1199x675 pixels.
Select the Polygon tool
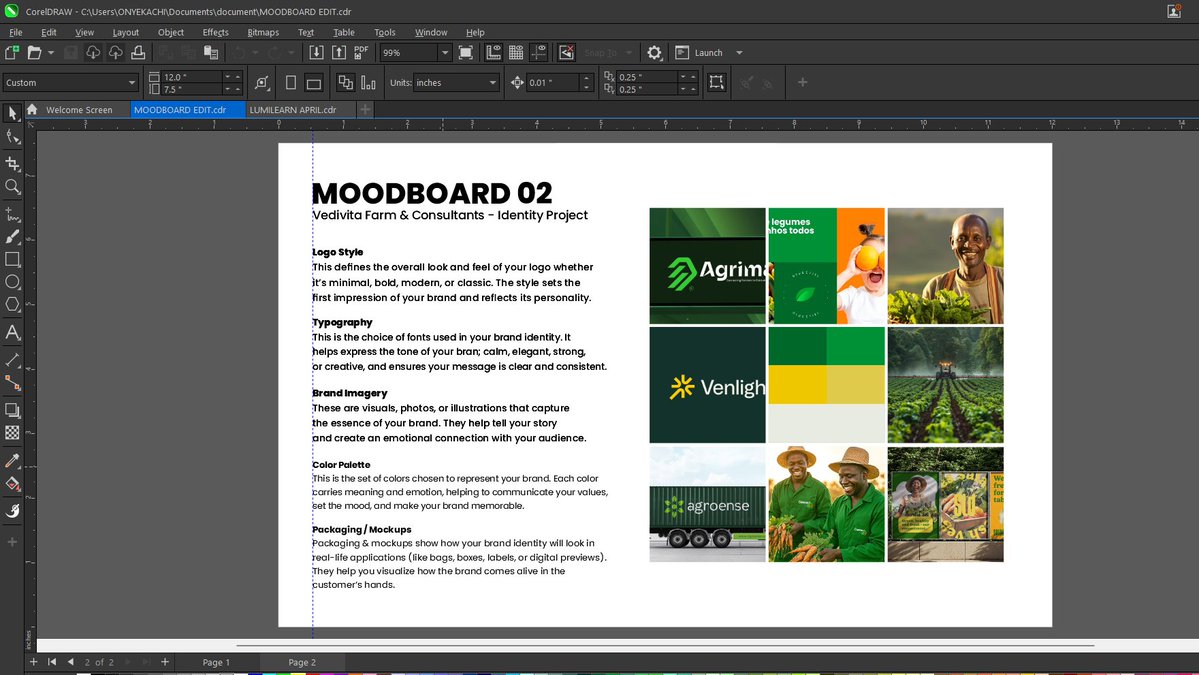pyautogui.click(x=12, y=305)
